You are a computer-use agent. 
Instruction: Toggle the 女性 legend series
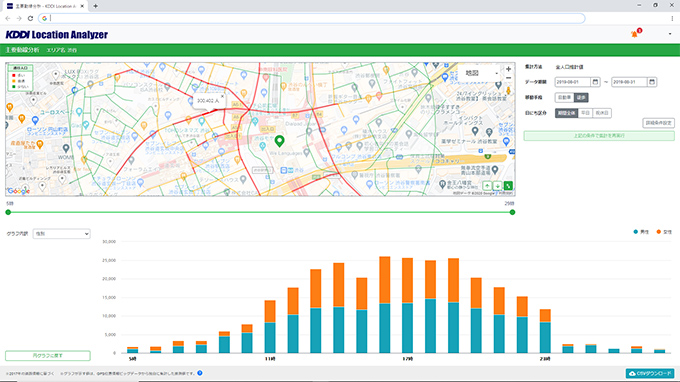tap(664, 232)
